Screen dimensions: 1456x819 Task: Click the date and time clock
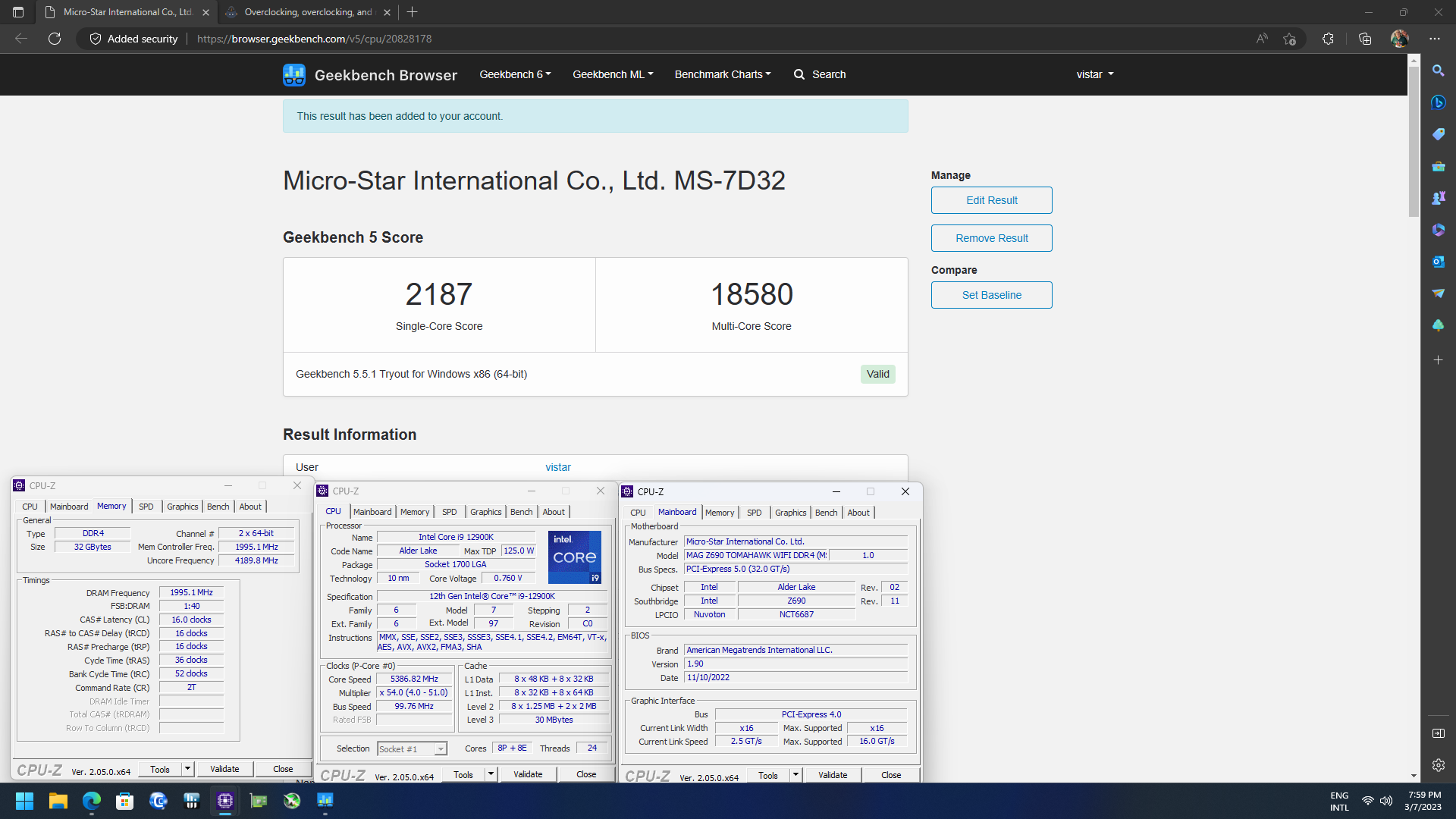click(1423, 801)
